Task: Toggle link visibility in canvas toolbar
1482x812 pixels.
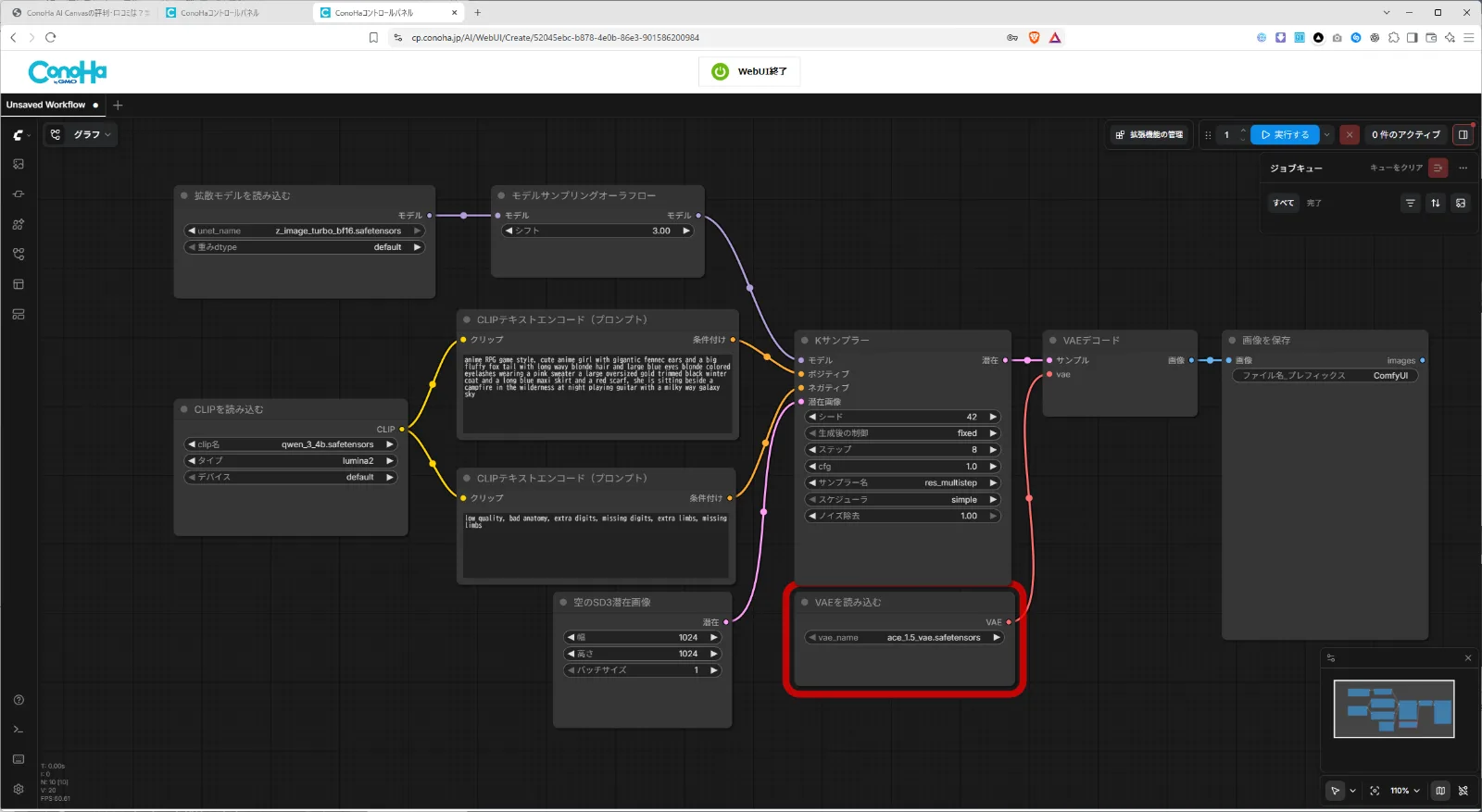Action: click(1463, 791)
